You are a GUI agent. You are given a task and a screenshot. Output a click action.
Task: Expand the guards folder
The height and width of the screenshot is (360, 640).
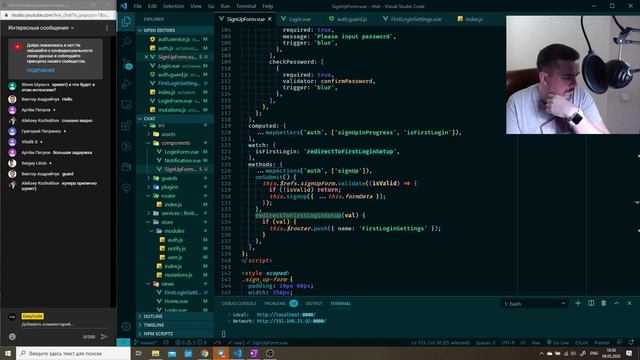click(x=169, y=178)
